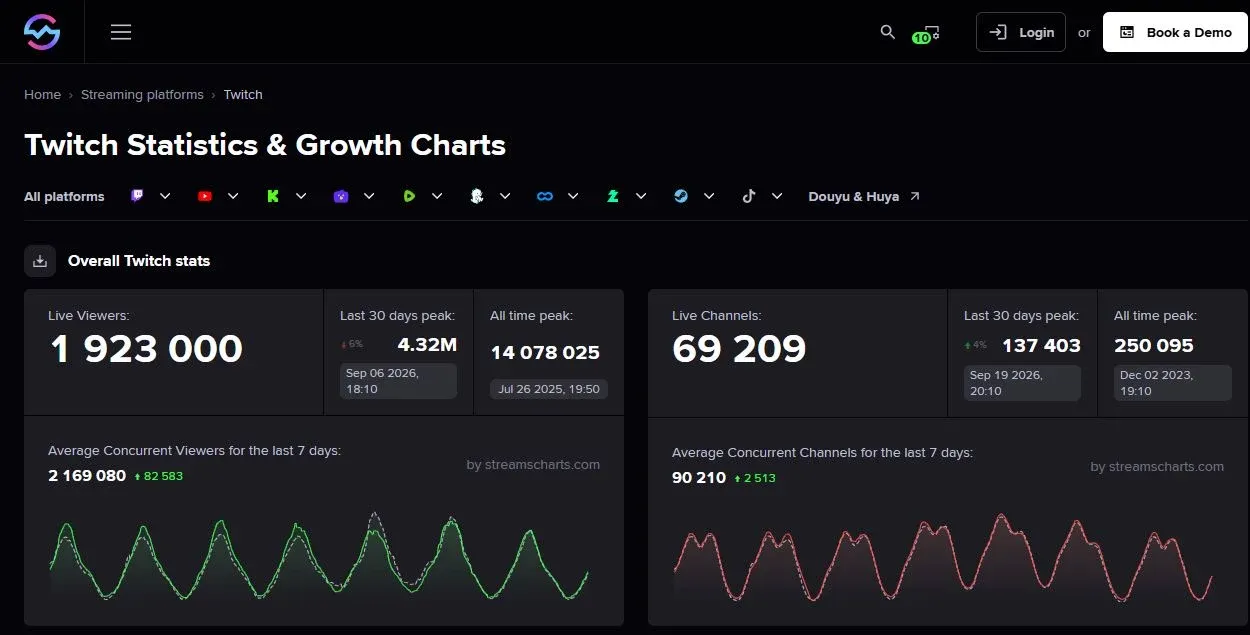
Task: Expand the Twitch platform dropdown arrow
Action: click(165, 196)
